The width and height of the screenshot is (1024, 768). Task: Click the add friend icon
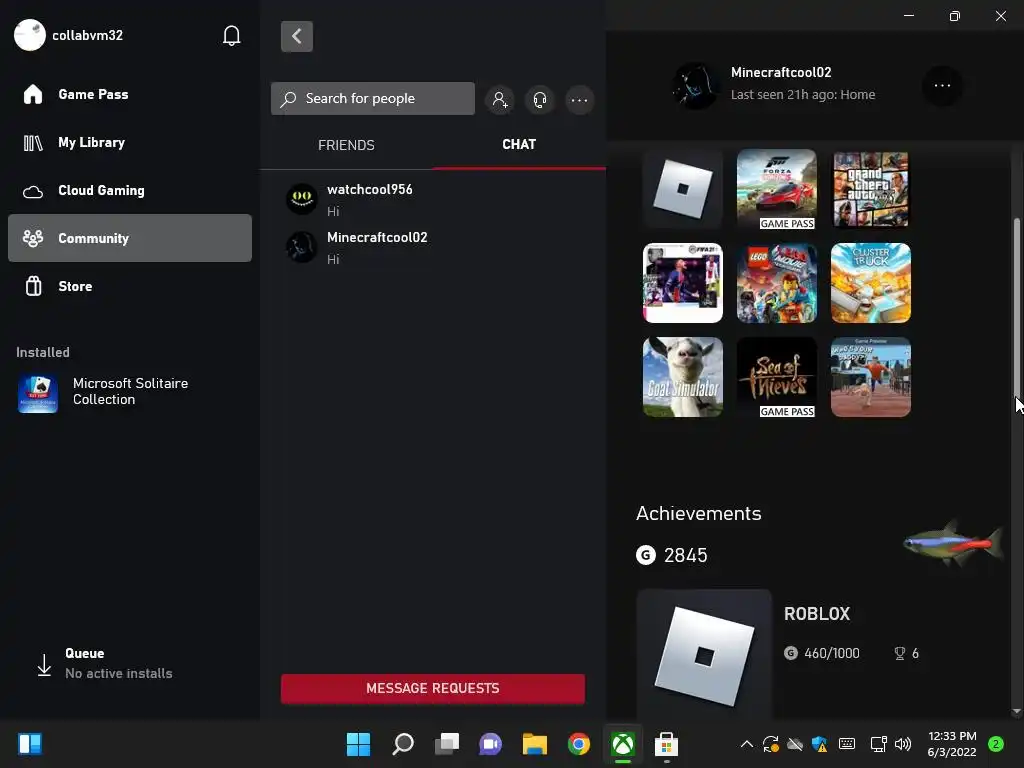pos(500,99)
